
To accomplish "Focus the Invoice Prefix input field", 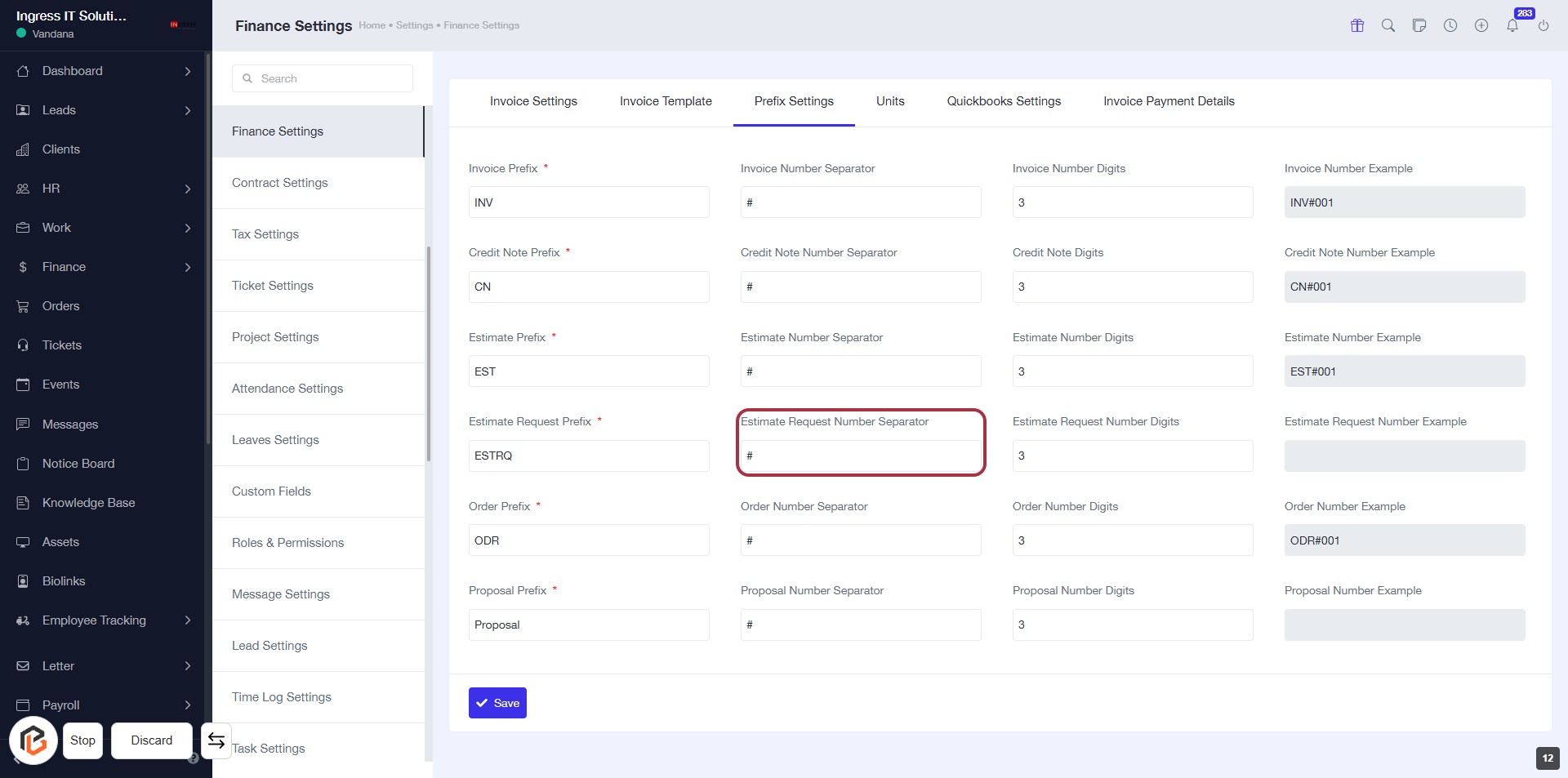I will 589,202.
